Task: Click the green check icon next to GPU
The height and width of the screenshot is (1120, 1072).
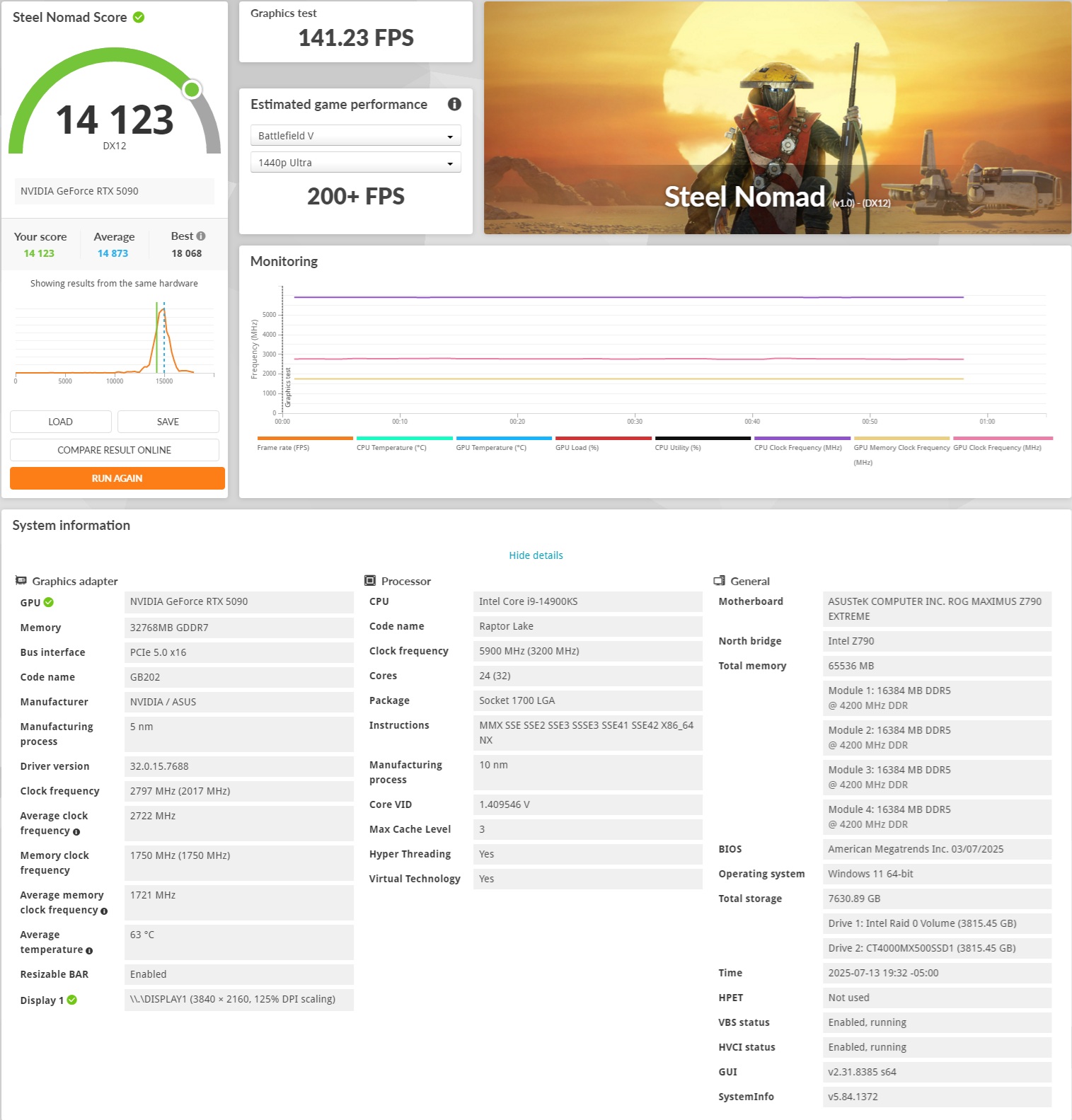Action: (x=49, y=603)
